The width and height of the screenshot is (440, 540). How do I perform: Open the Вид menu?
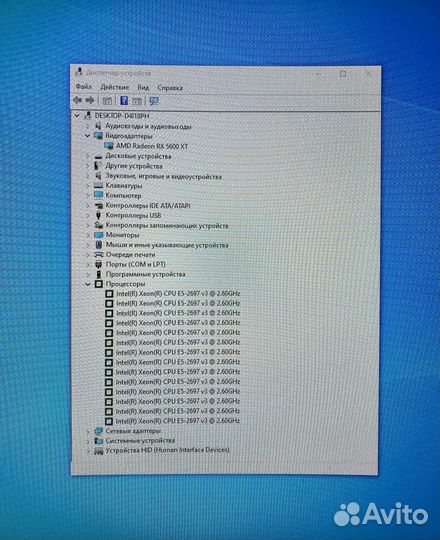tap(143, 87)
